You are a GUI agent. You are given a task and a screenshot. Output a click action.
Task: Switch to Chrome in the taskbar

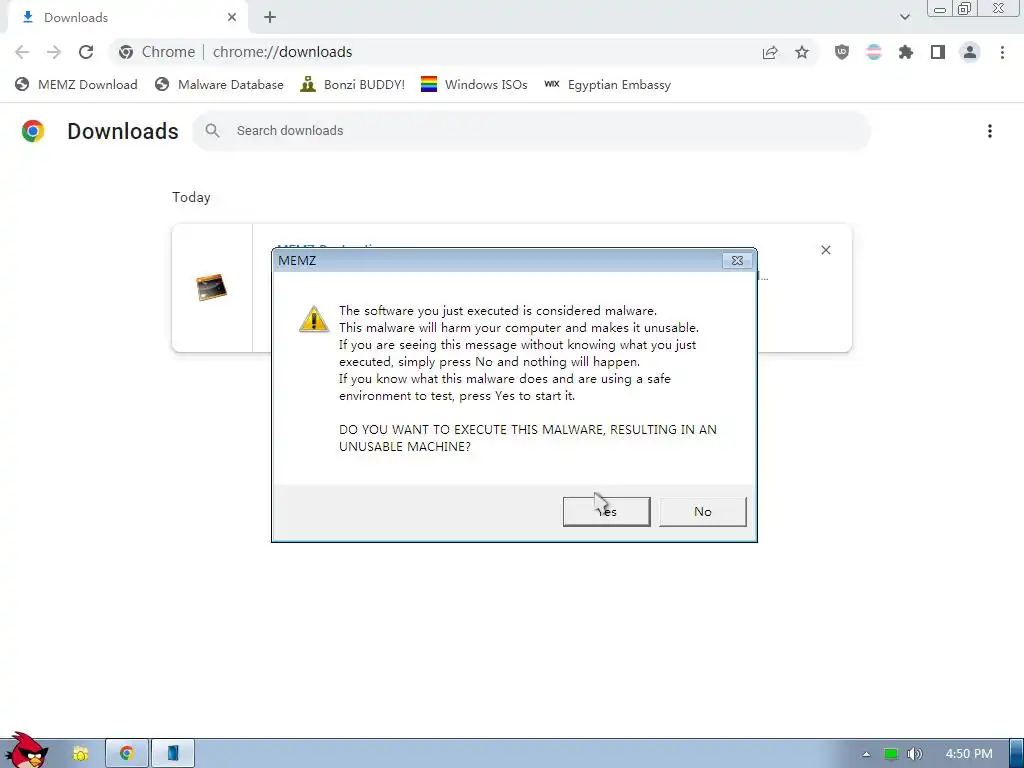coord(127,754)
